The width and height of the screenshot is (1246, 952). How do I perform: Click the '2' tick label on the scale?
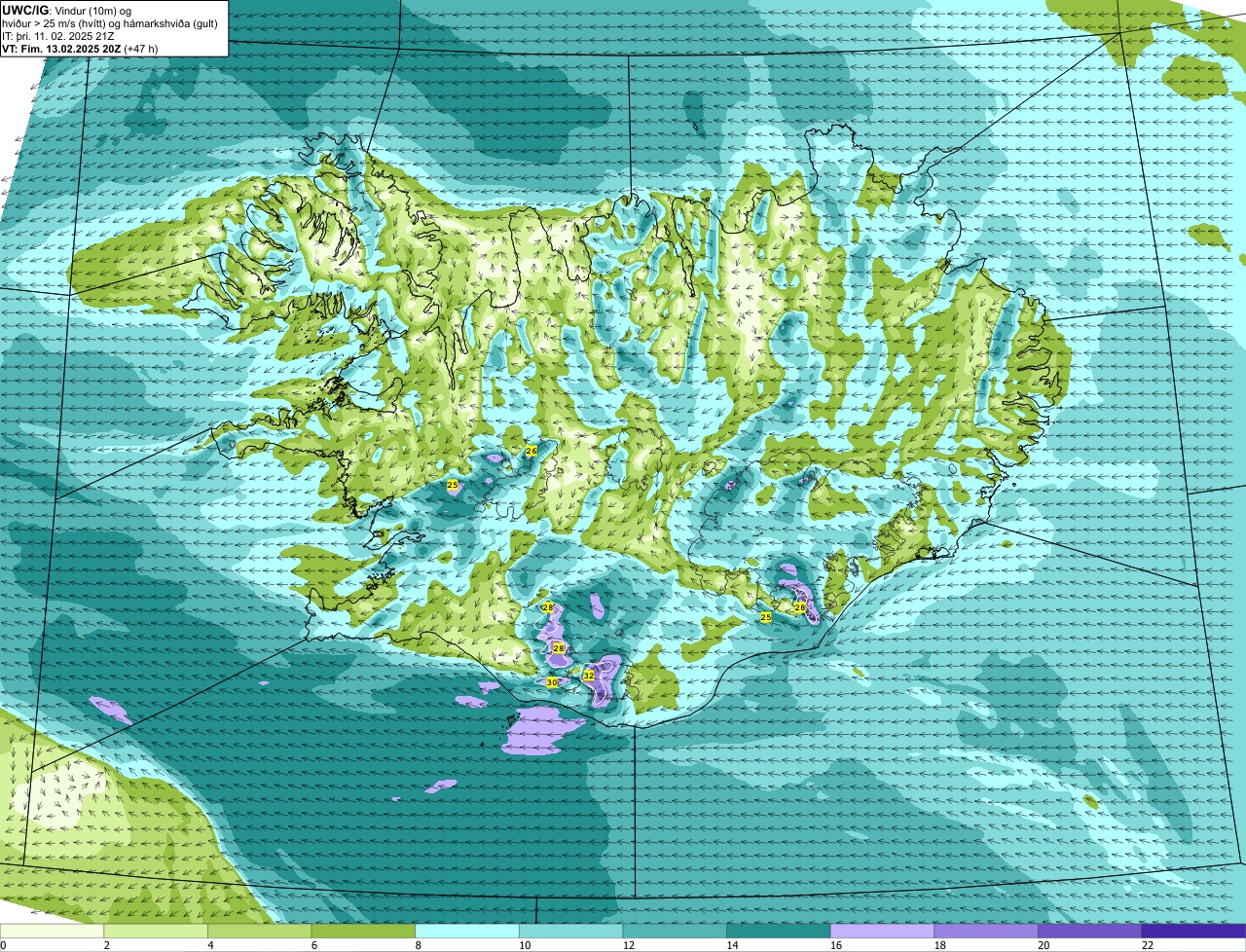pos(106,945)
